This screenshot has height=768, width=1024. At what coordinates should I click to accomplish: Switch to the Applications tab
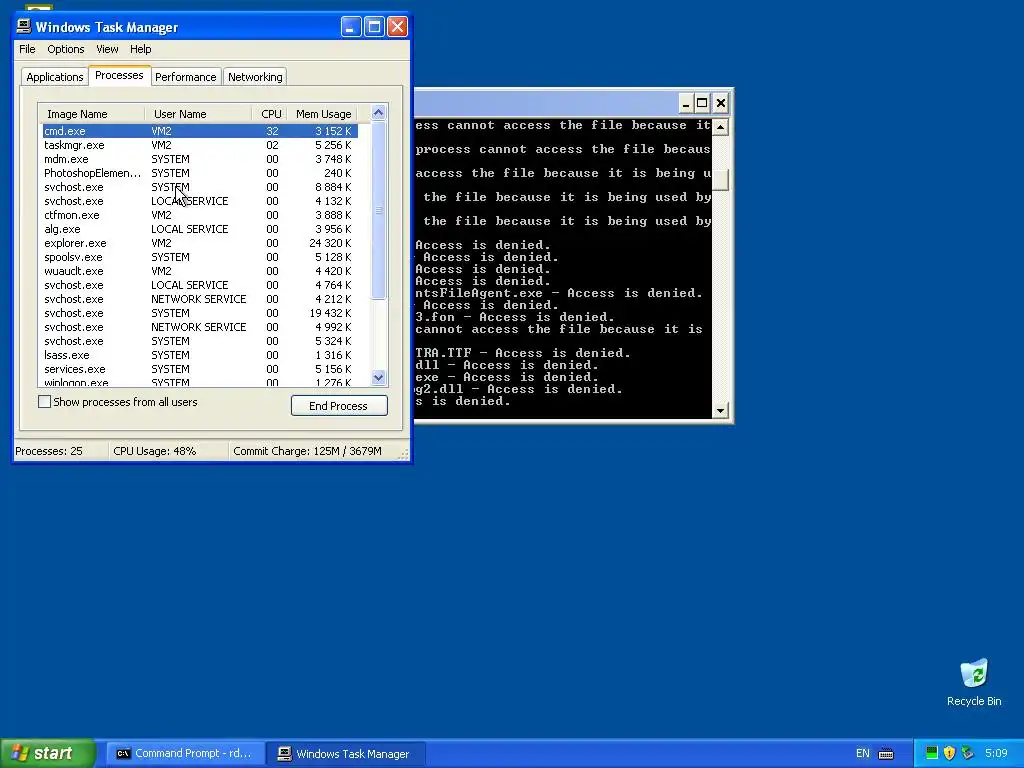point(55,76)
